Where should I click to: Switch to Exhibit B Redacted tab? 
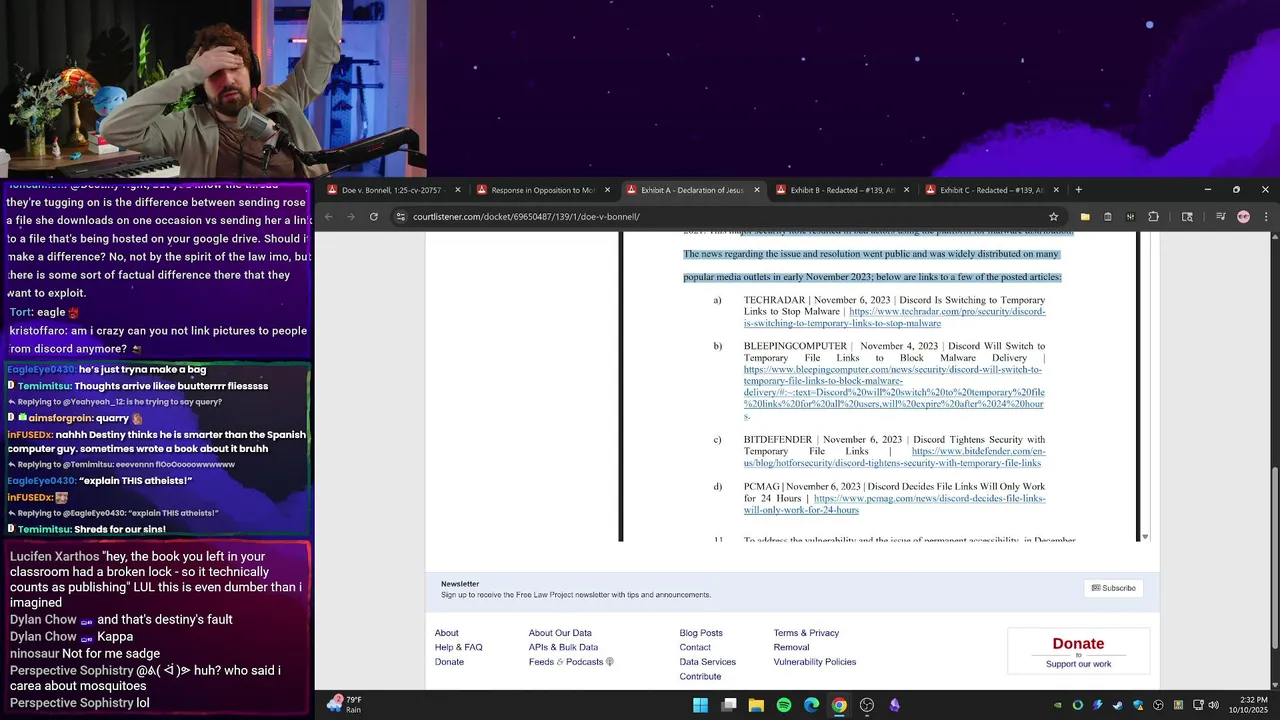(842, 190)
